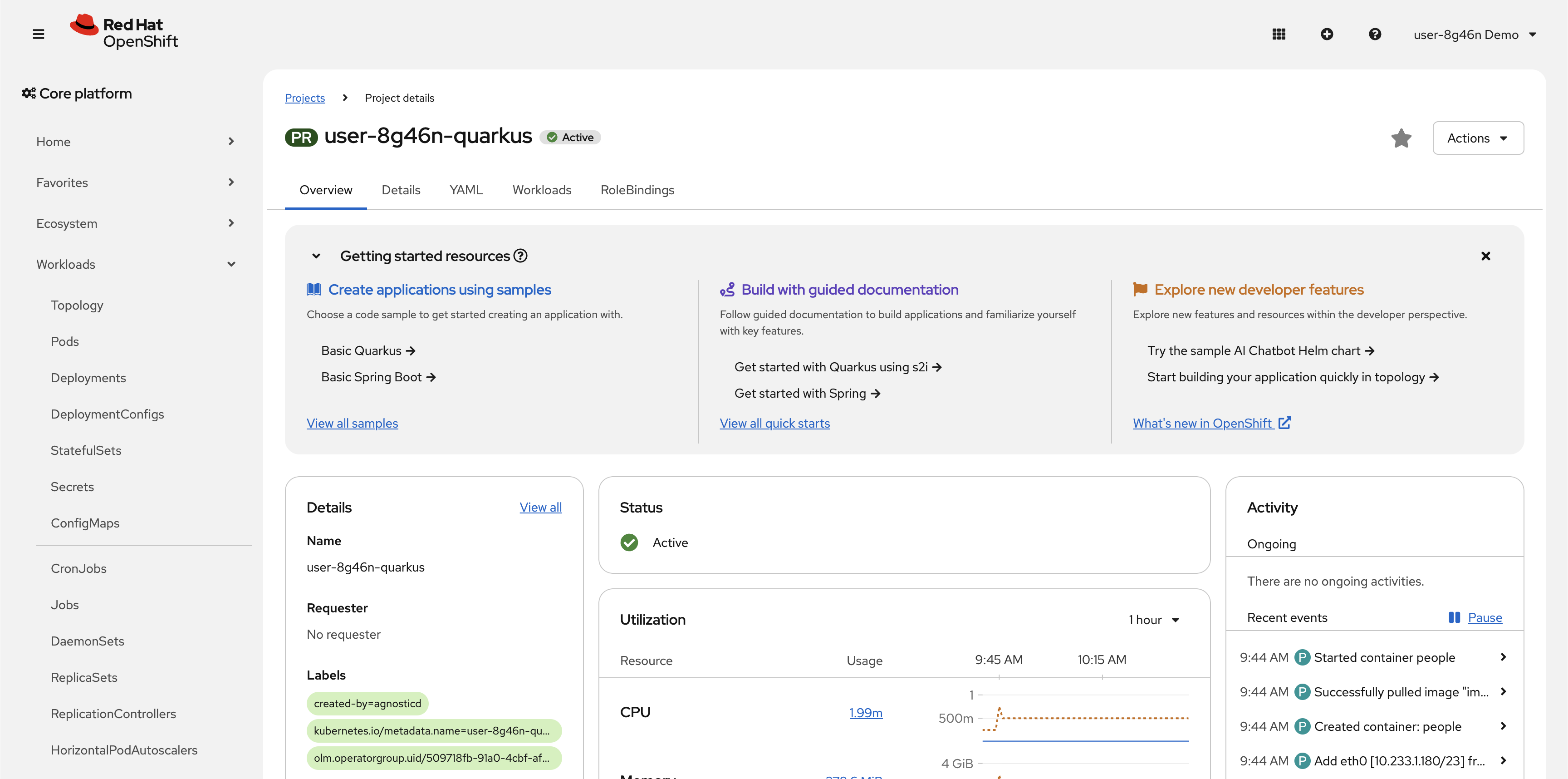Click the View all samples link
The width and height of the screenshot is (1568, 779).
click(x=352, y=423)
